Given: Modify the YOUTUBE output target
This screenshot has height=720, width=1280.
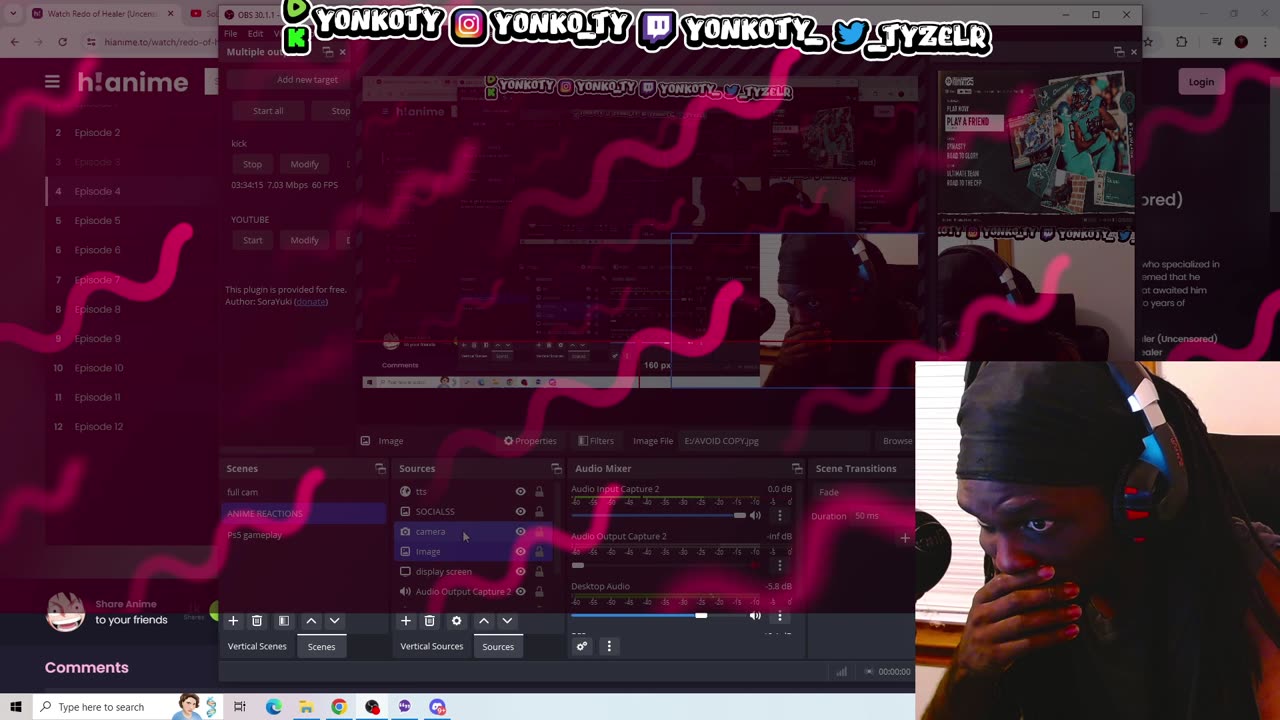Looking at the screenshot, I should point(304,240).
